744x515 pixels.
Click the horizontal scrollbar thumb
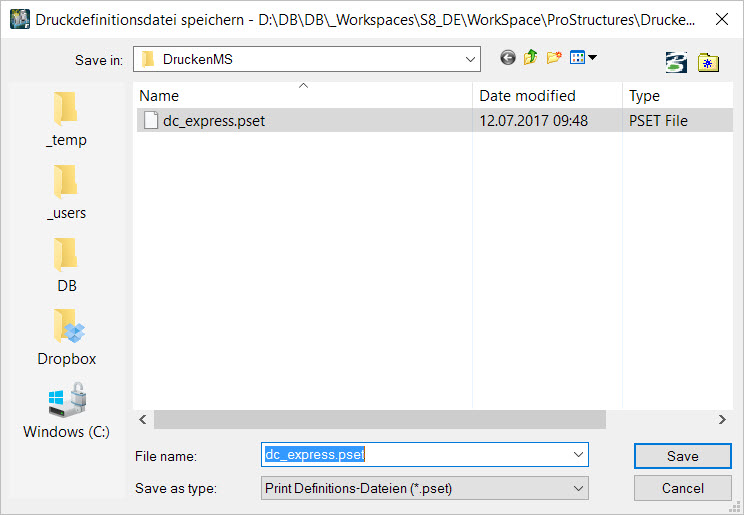(x=380, y=420)
